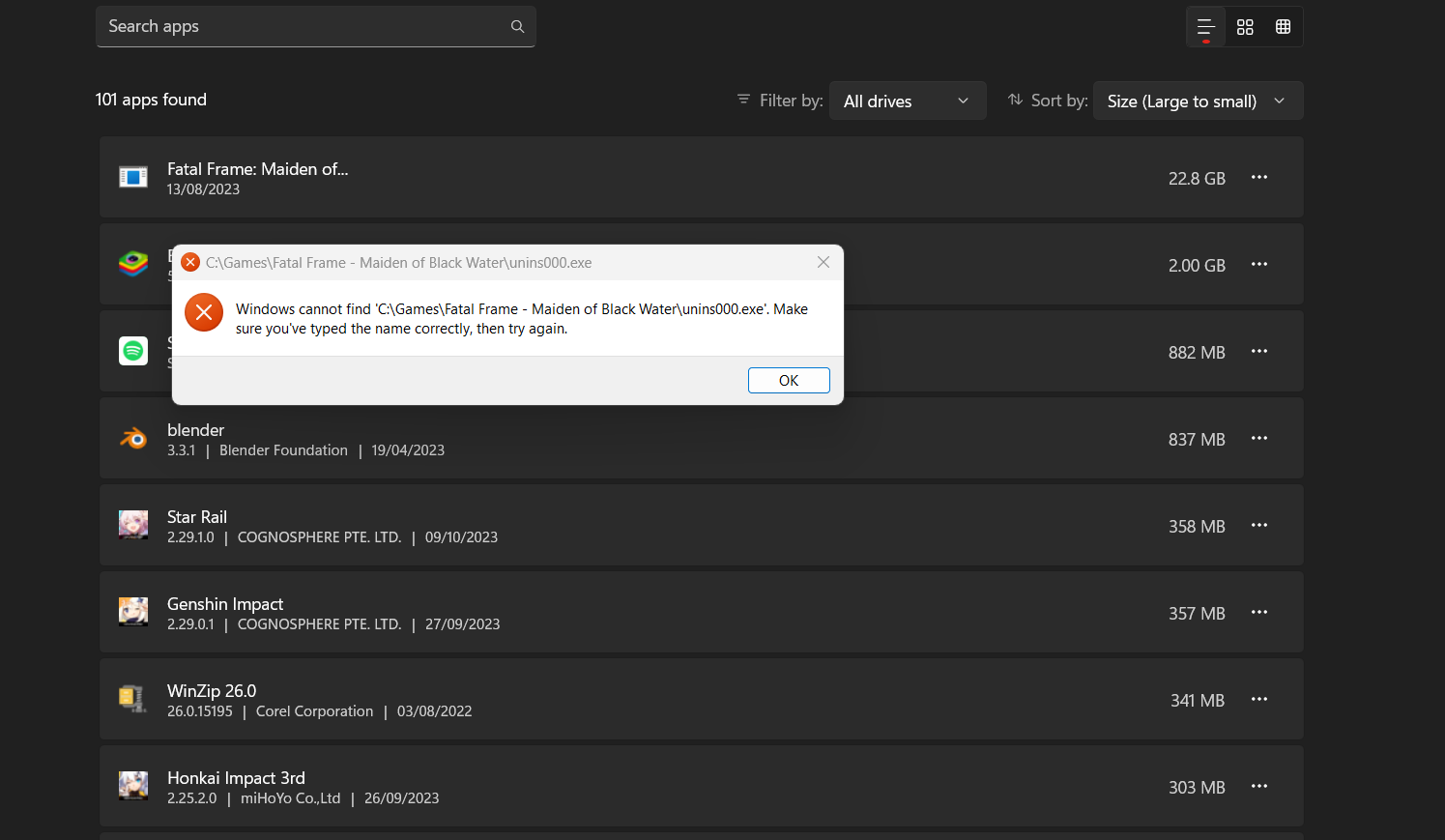Open more options for Honkai Impact 3rd
This screenshot has height=840, width=1445.
click(1259, 786)
